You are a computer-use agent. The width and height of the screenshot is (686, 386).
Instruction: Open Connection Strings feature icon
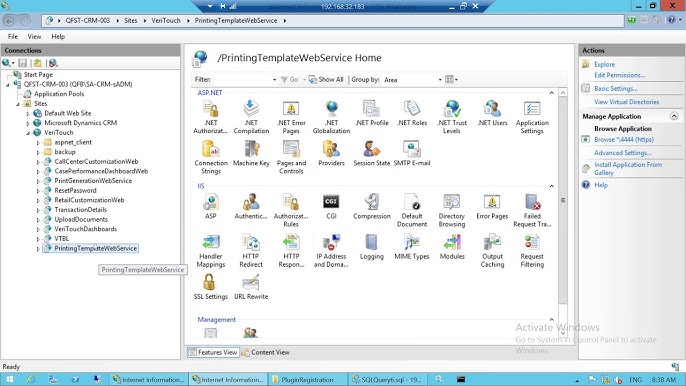point(211,158)
